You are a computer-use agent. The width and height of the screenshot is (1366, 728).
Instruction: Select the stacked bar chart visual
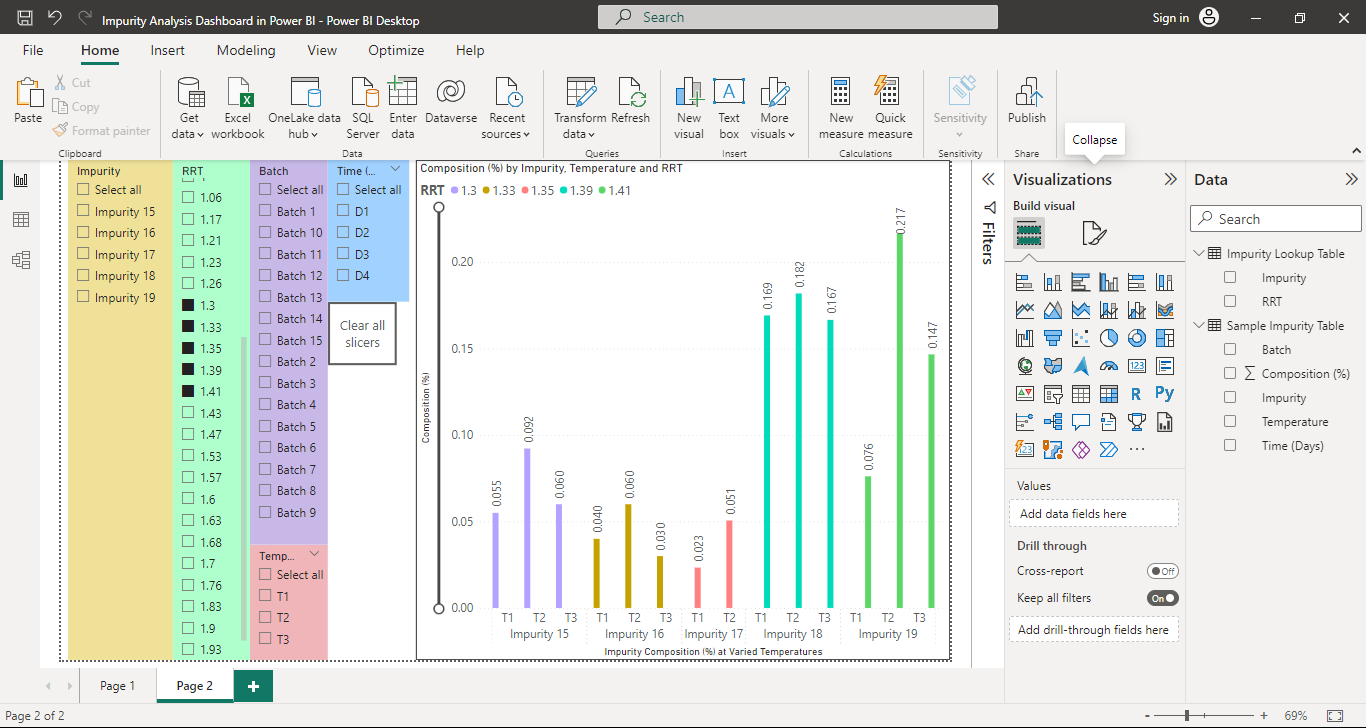click(x=1024, y=281)
